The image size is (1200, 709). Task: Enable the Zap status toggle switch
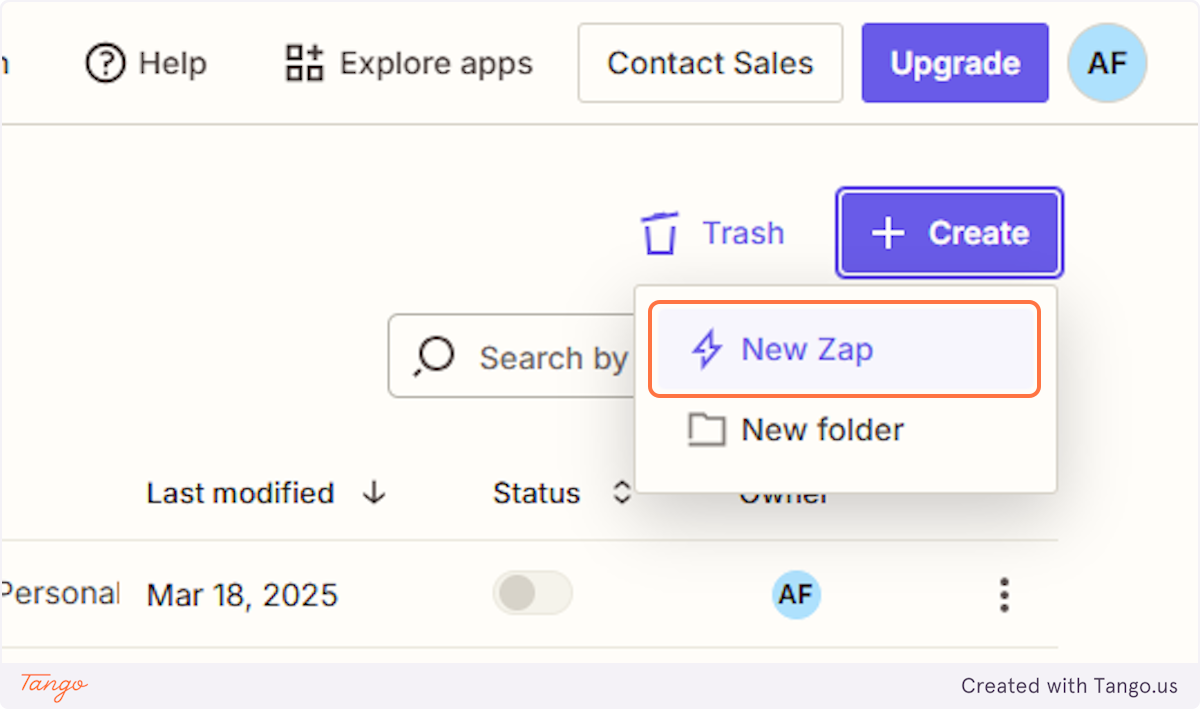[532, 593]
